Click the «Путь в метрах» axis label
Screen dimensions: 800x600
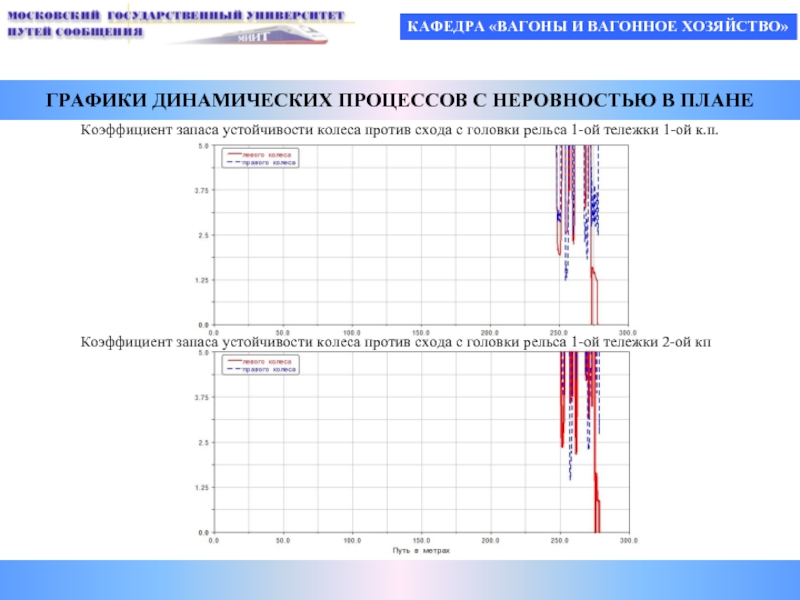[x=421, y=551]
